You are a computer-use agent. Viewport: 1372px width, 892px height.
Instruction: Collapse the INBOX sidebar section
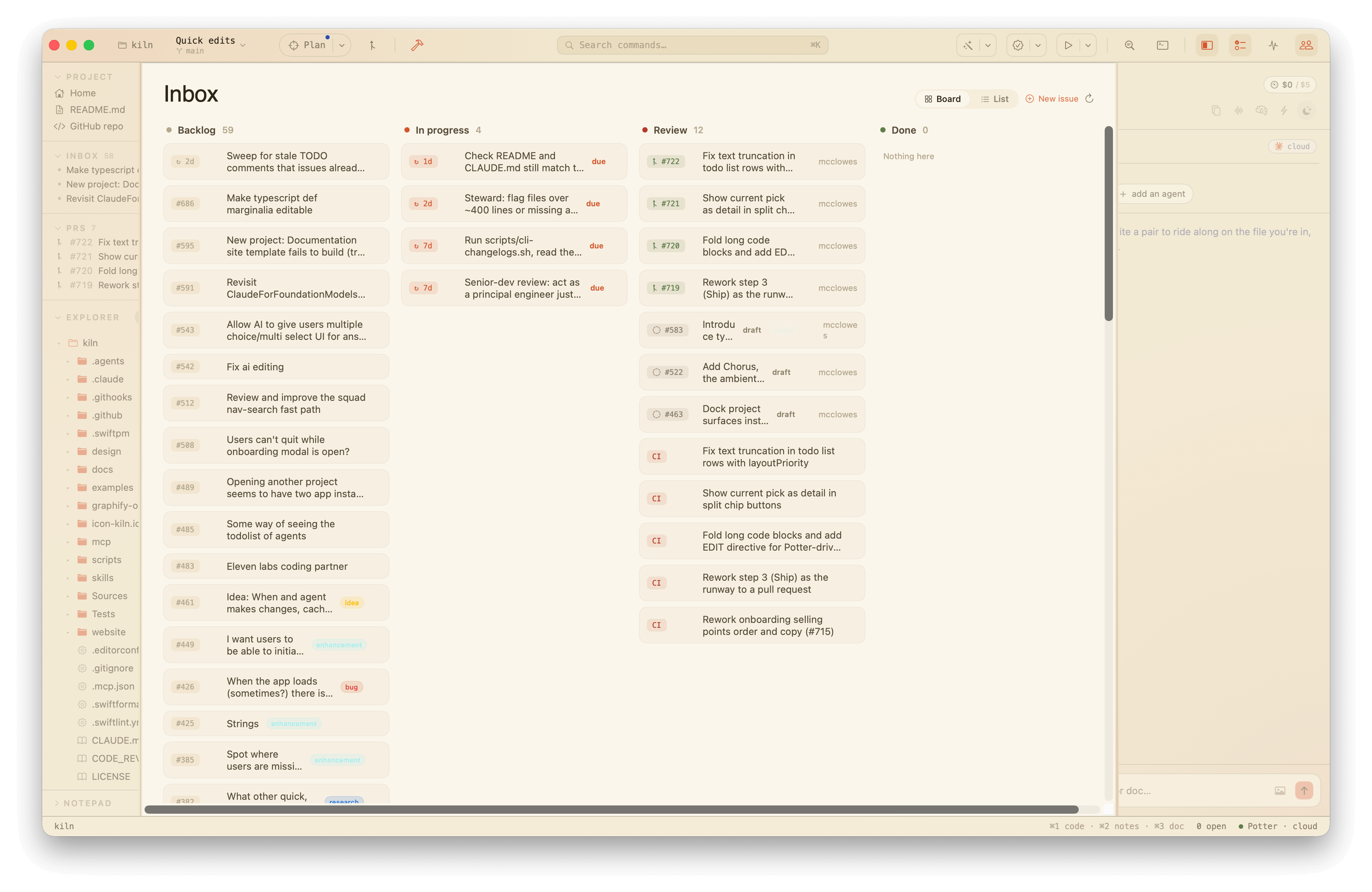tap(58, 155)
